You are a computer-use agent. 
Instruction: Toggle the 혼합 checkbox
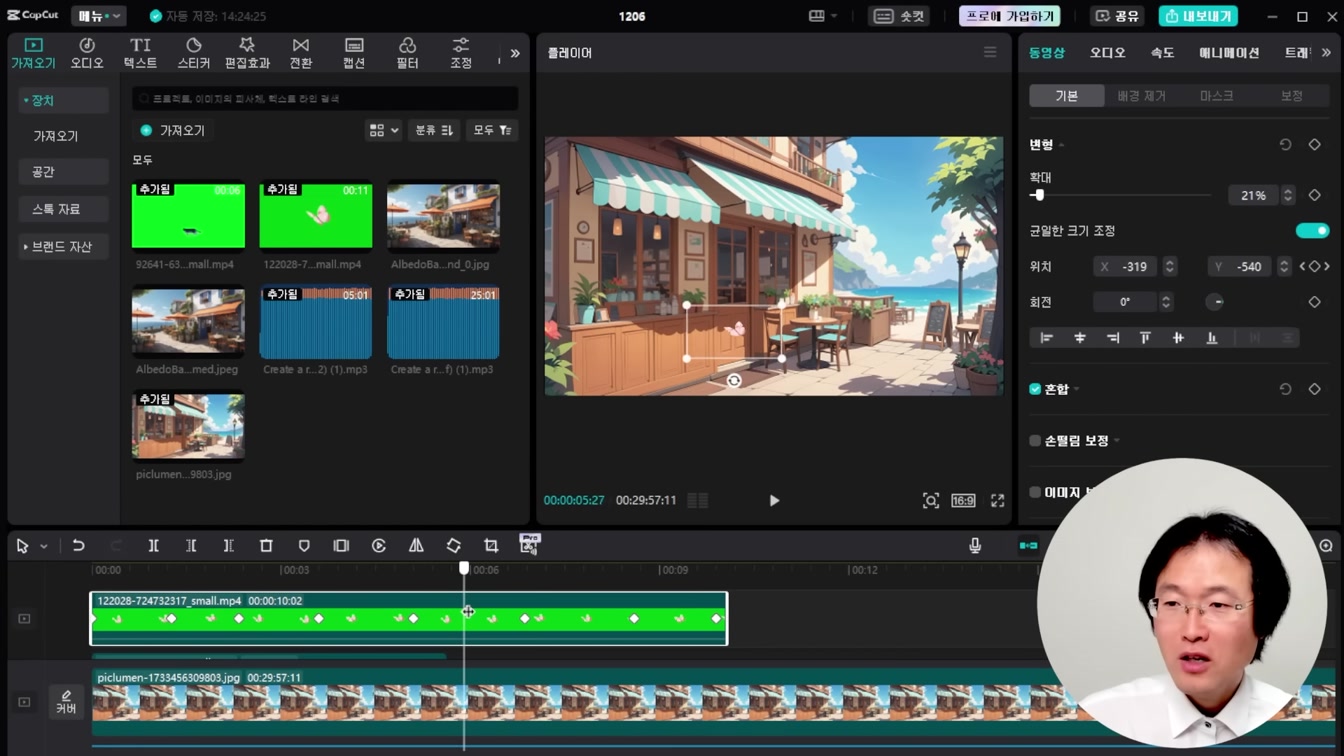(1035, 389)
